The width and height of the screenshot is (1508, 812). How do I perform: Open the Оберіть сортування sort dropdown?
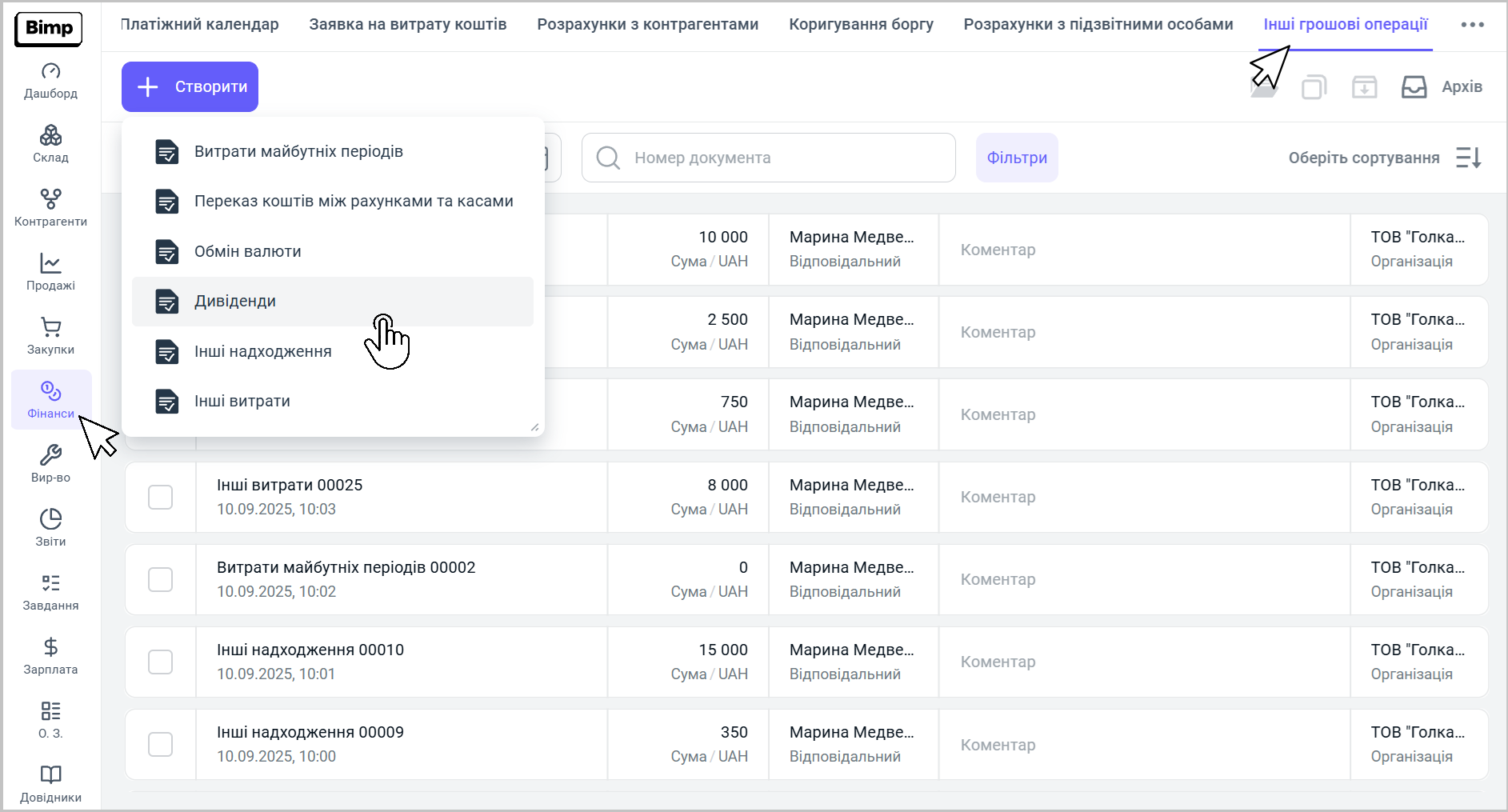tap(1385, 158)
